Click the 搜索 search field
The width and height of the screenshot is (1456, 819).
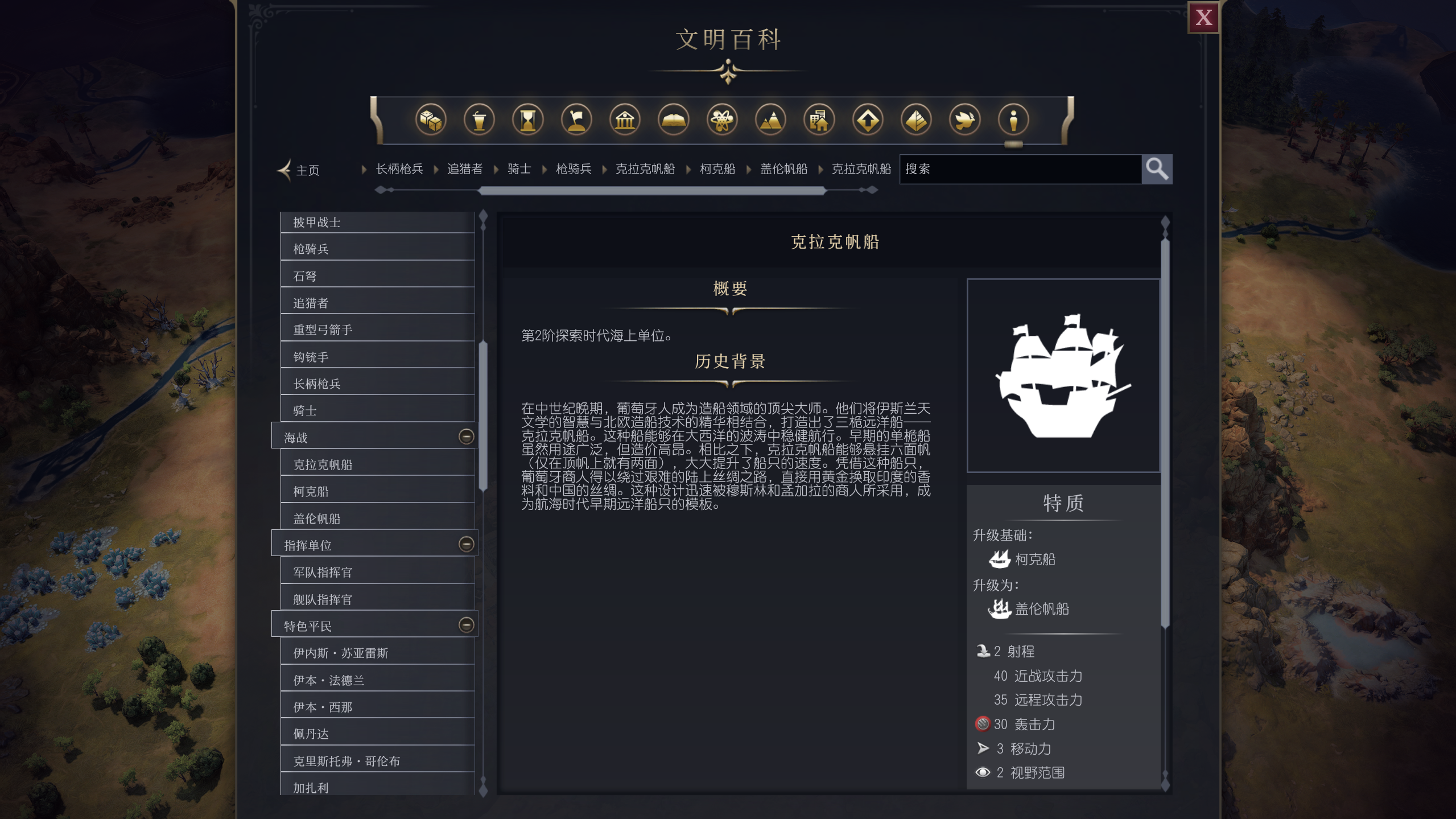pos(1020,169)
